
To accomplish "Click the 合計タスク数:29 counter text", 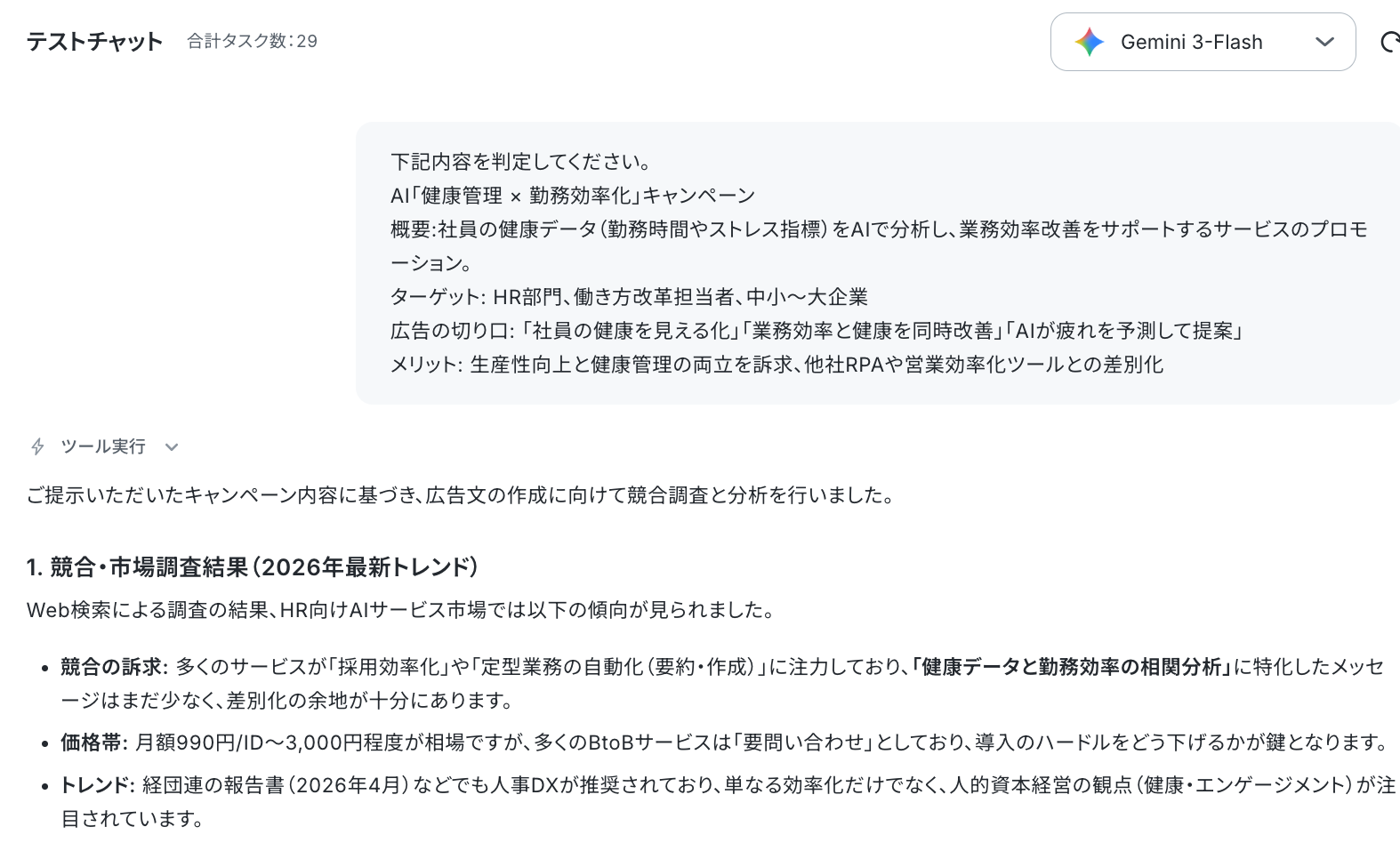I will [x=252, y=41].
